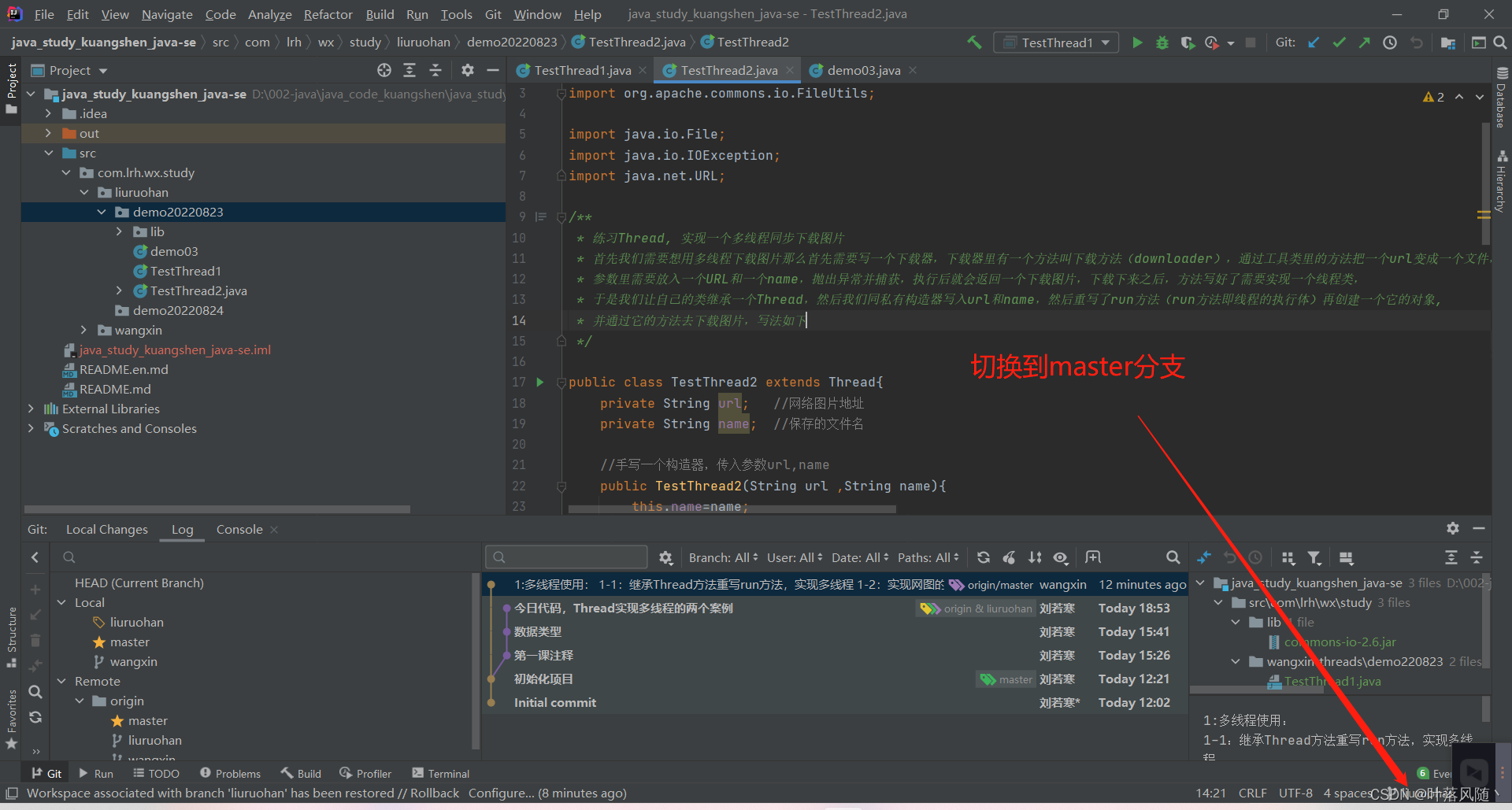Toggle the Favorites tool window
This screenshot has height=810, width=1512.
point(11,719)
